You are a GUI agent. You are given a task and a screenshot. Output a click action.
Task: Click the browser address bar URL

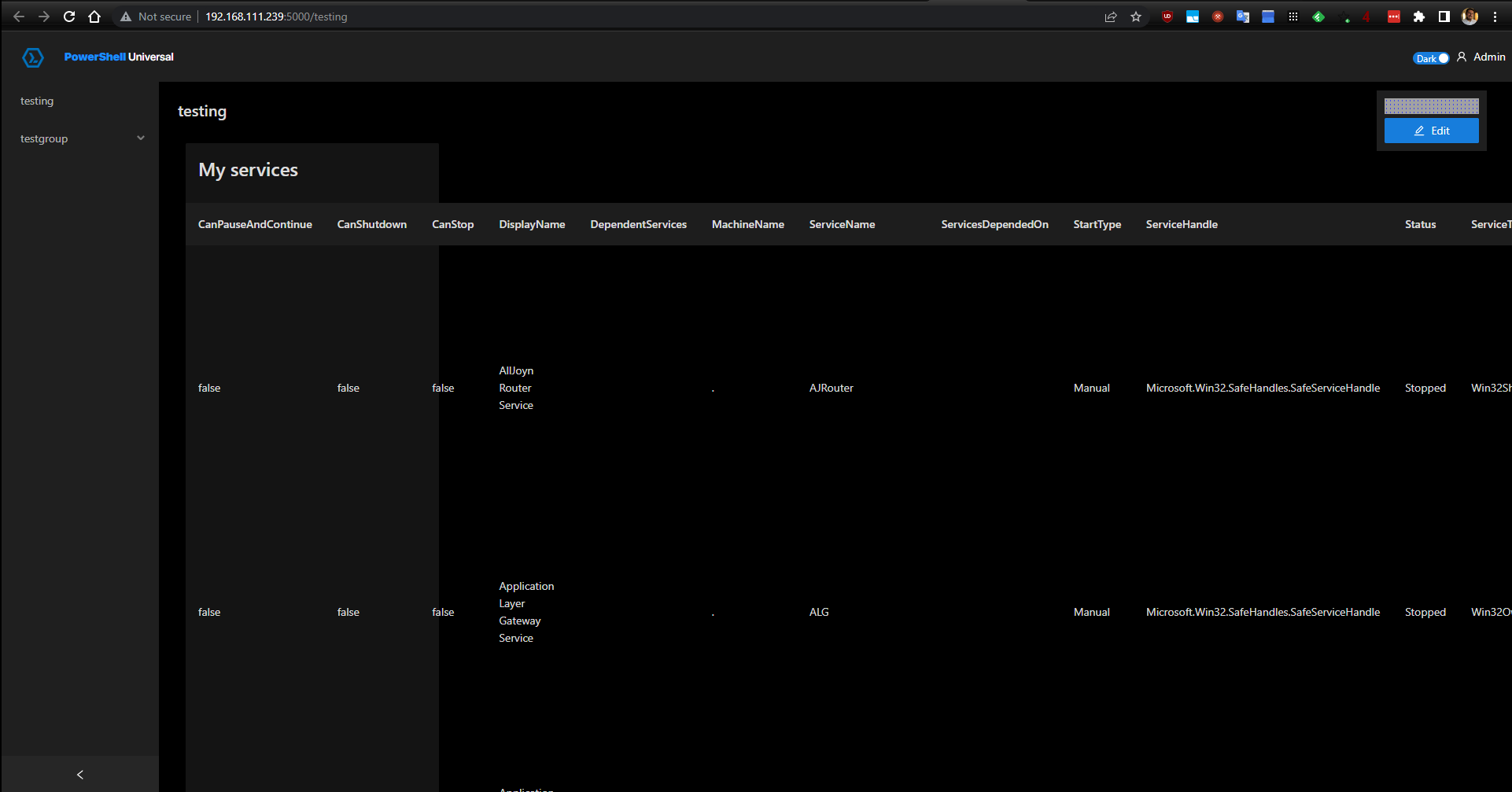point(276,17)
